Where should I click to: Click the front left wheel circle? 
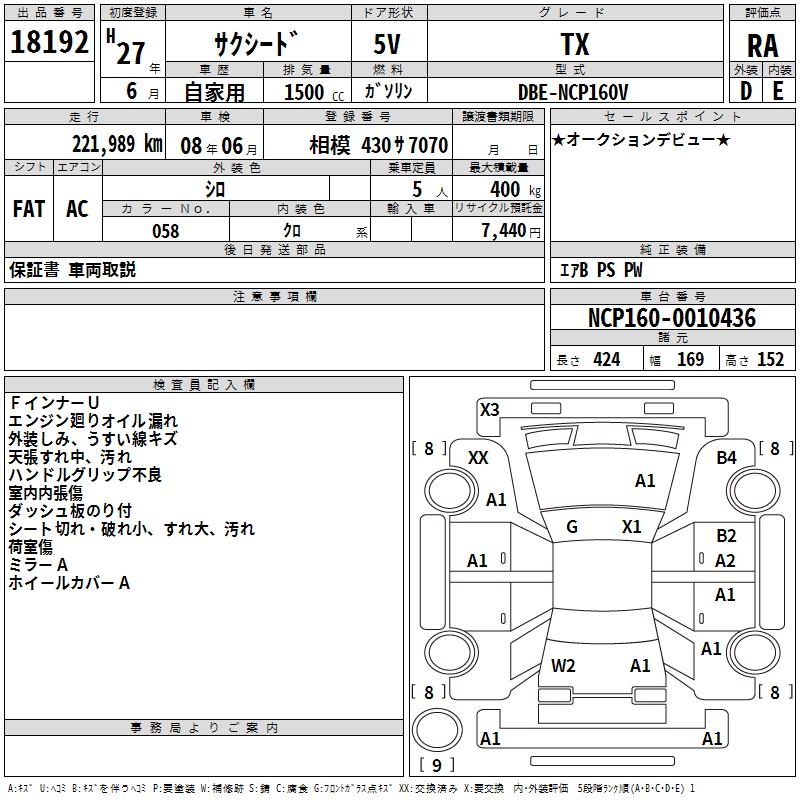451,491
